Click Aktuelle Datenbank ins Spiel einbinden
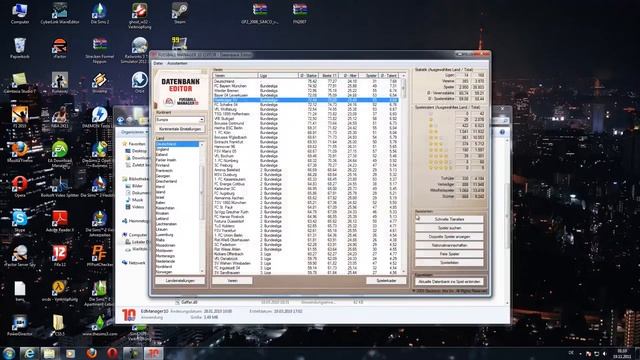The height and width of the screenshot is (360, 640). pos(449,282)
